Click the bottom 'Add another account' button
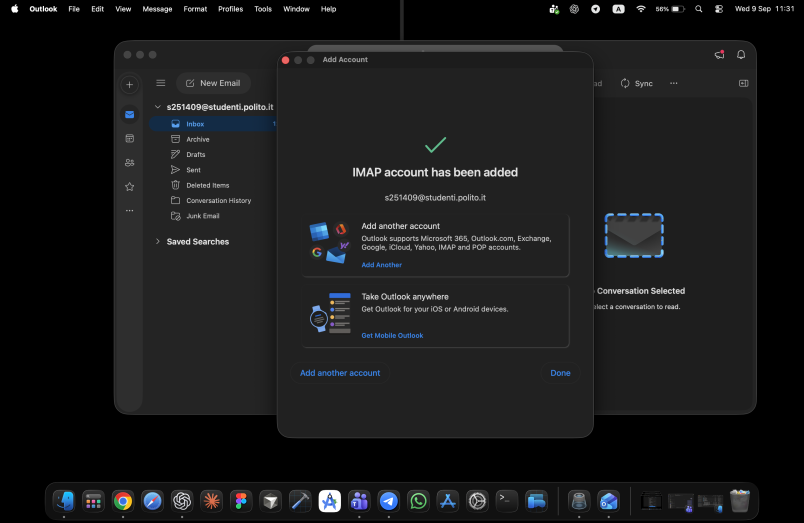804x523 pixels. pyautogui.click(x=340, y=373)
